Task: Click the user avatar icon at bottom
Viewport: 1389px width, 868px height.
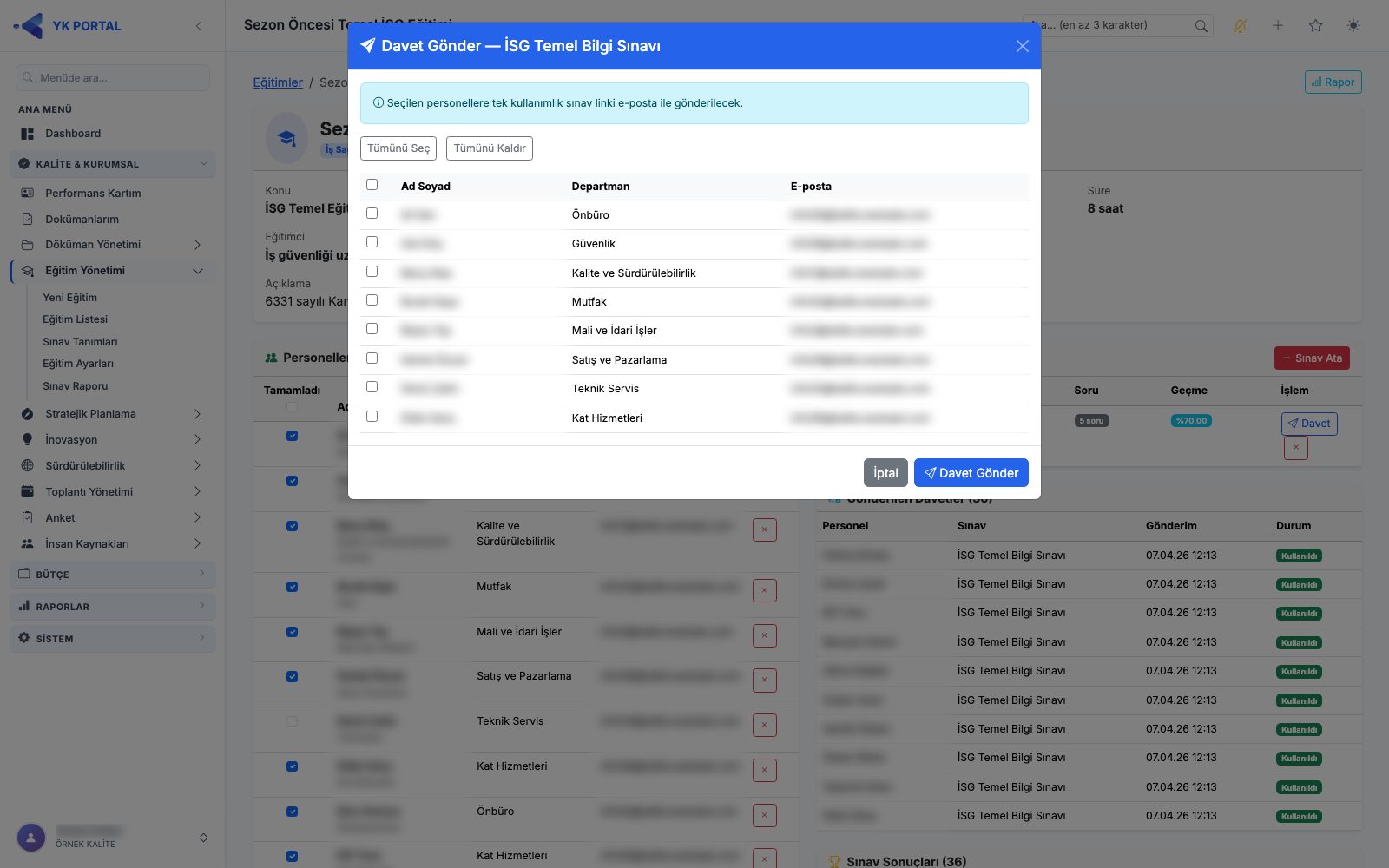Action: tap(31, 838)
